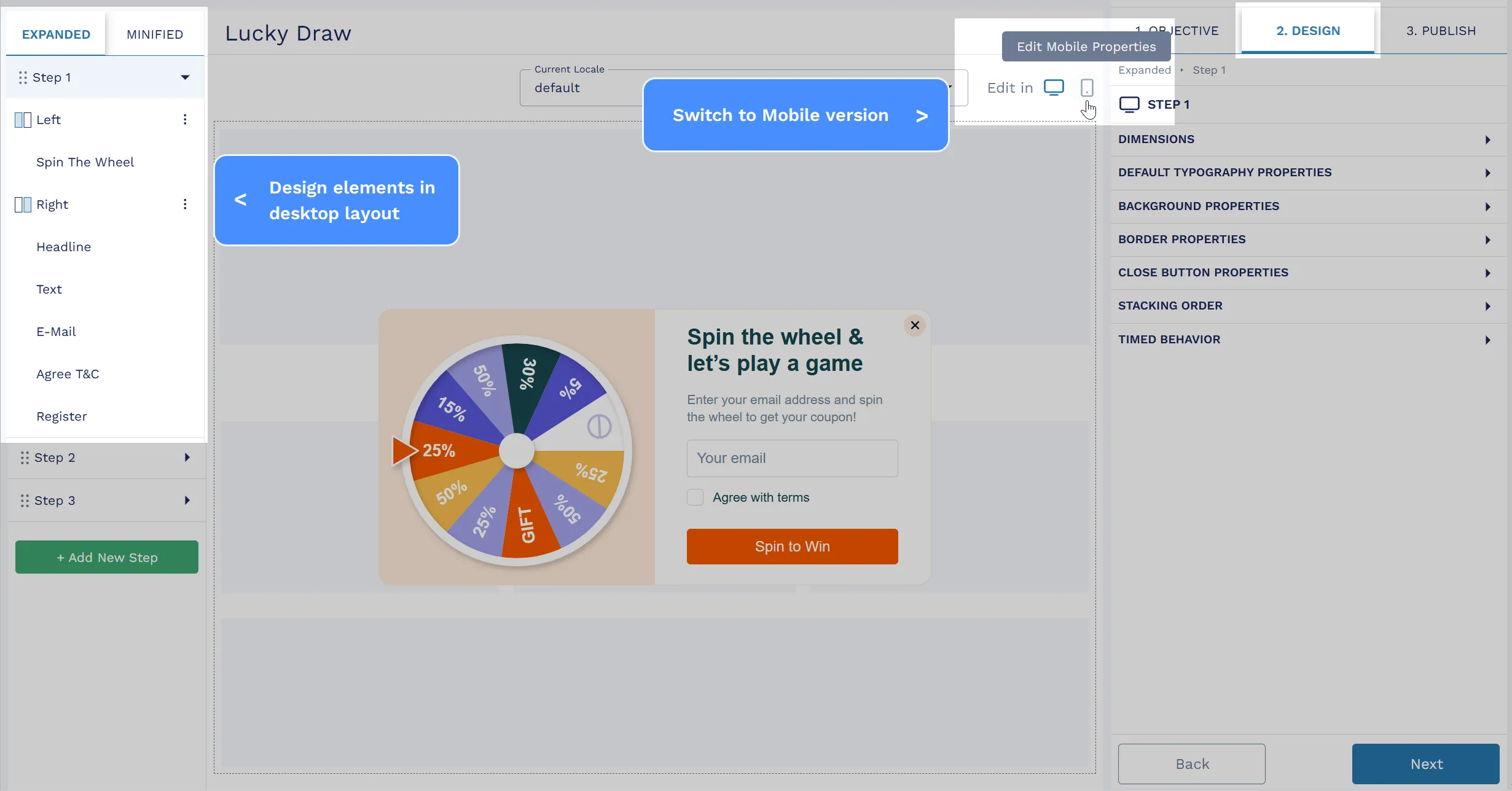Screen dimensions: 1512x791
Task: Enable the EXPANDED layout view
Action: coord(55,34)
